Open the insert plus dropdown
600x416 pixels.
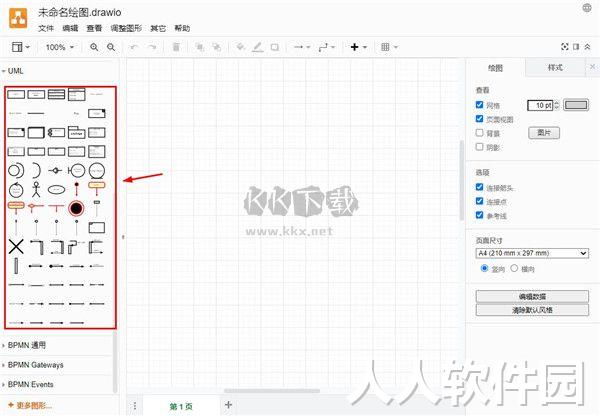359,47
